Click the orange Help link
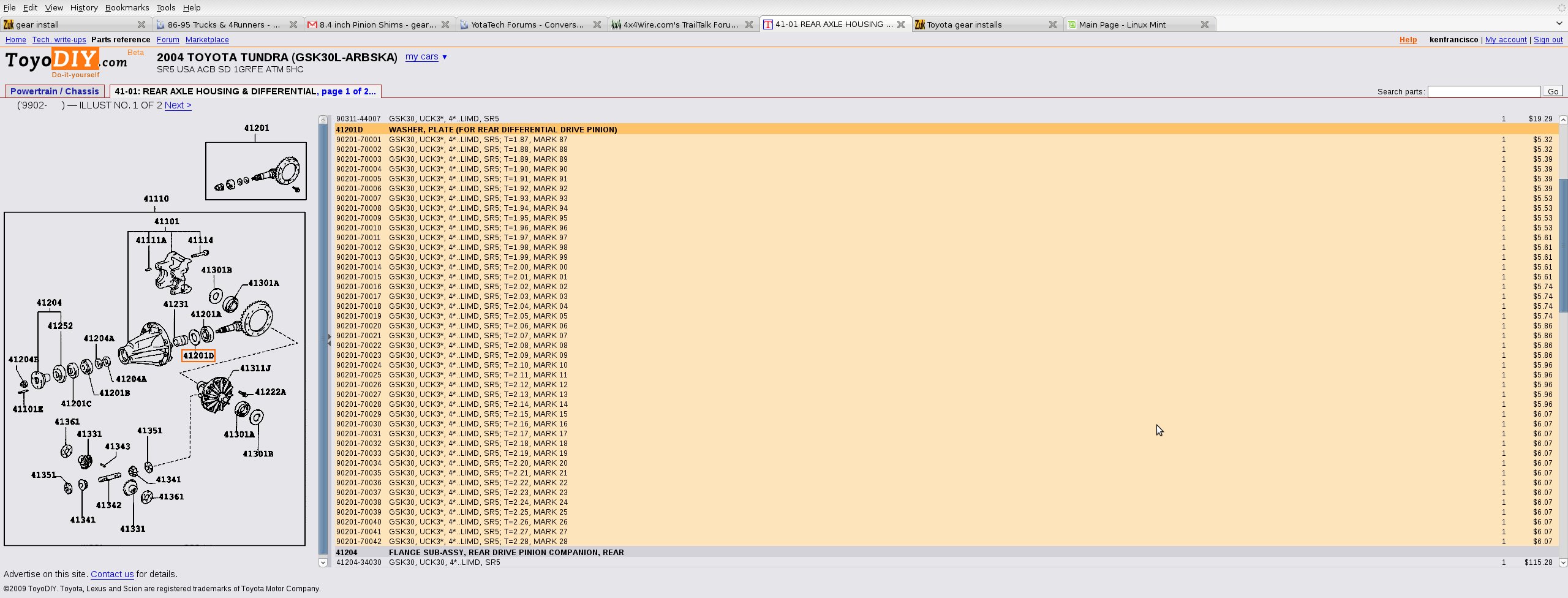The image size is (1568, 598). pyautogui.click(x=1408, y=40)
